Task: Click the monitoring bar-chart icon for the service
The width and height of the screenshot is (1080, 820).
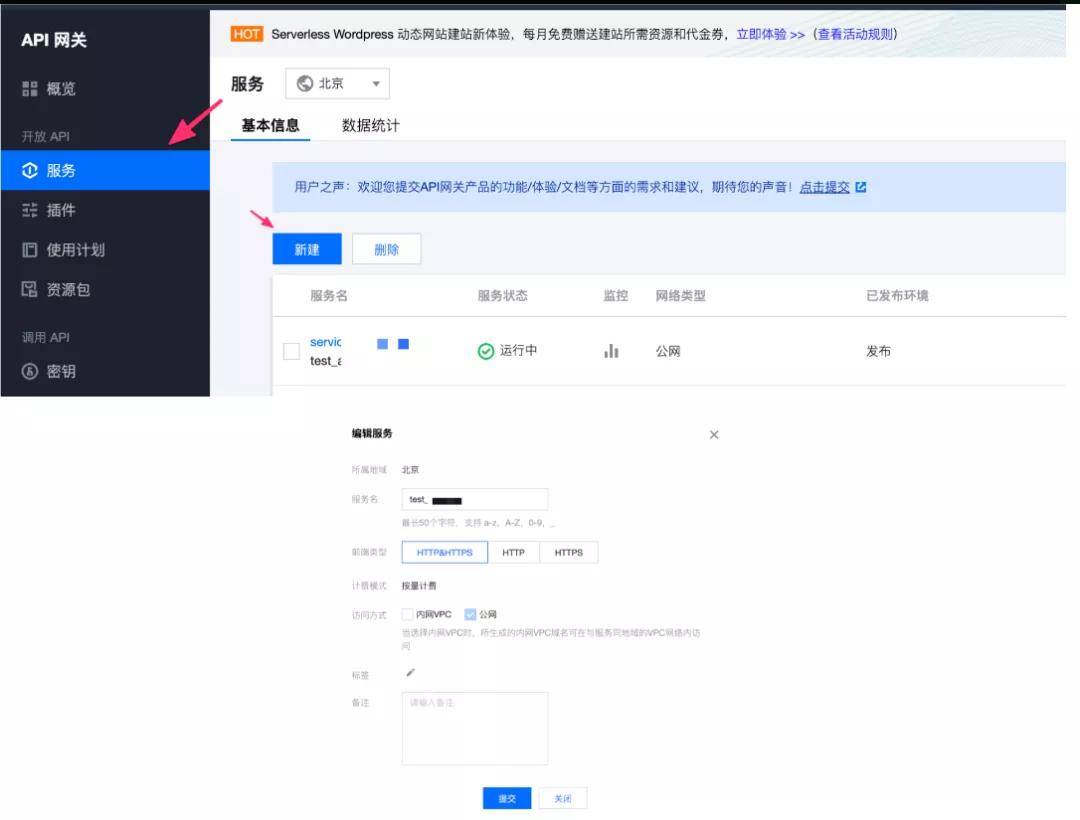Action: click(x=611, y=350)
